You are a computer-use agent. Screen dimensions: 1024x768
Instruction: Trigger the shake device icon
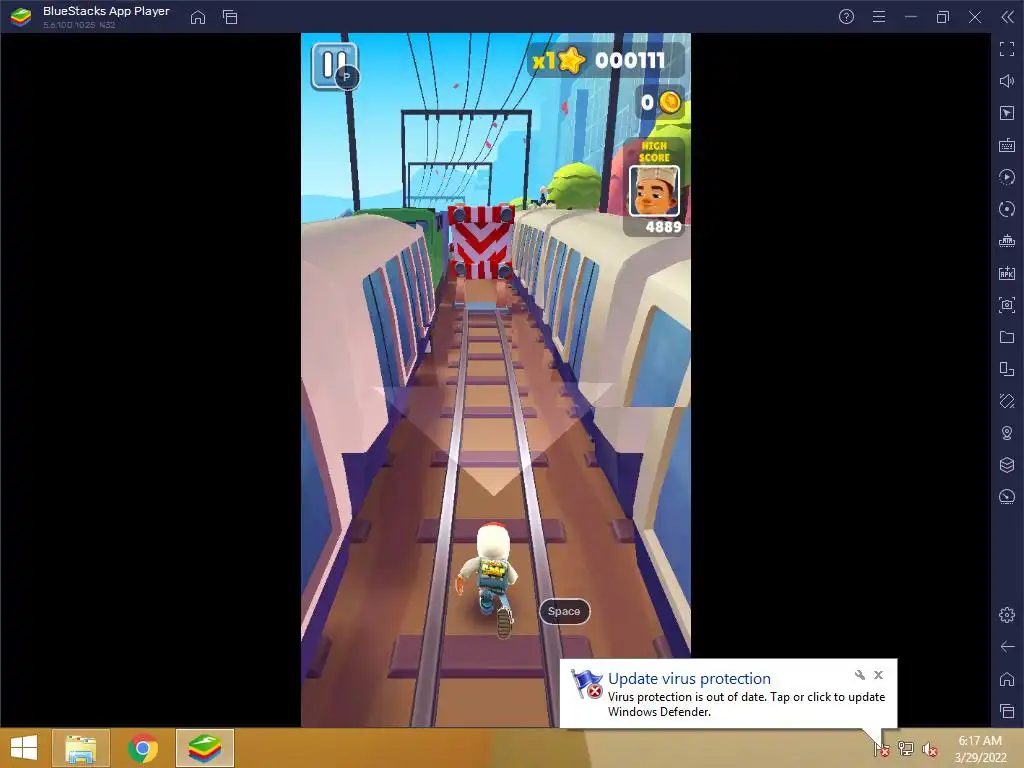[1006, 401]
